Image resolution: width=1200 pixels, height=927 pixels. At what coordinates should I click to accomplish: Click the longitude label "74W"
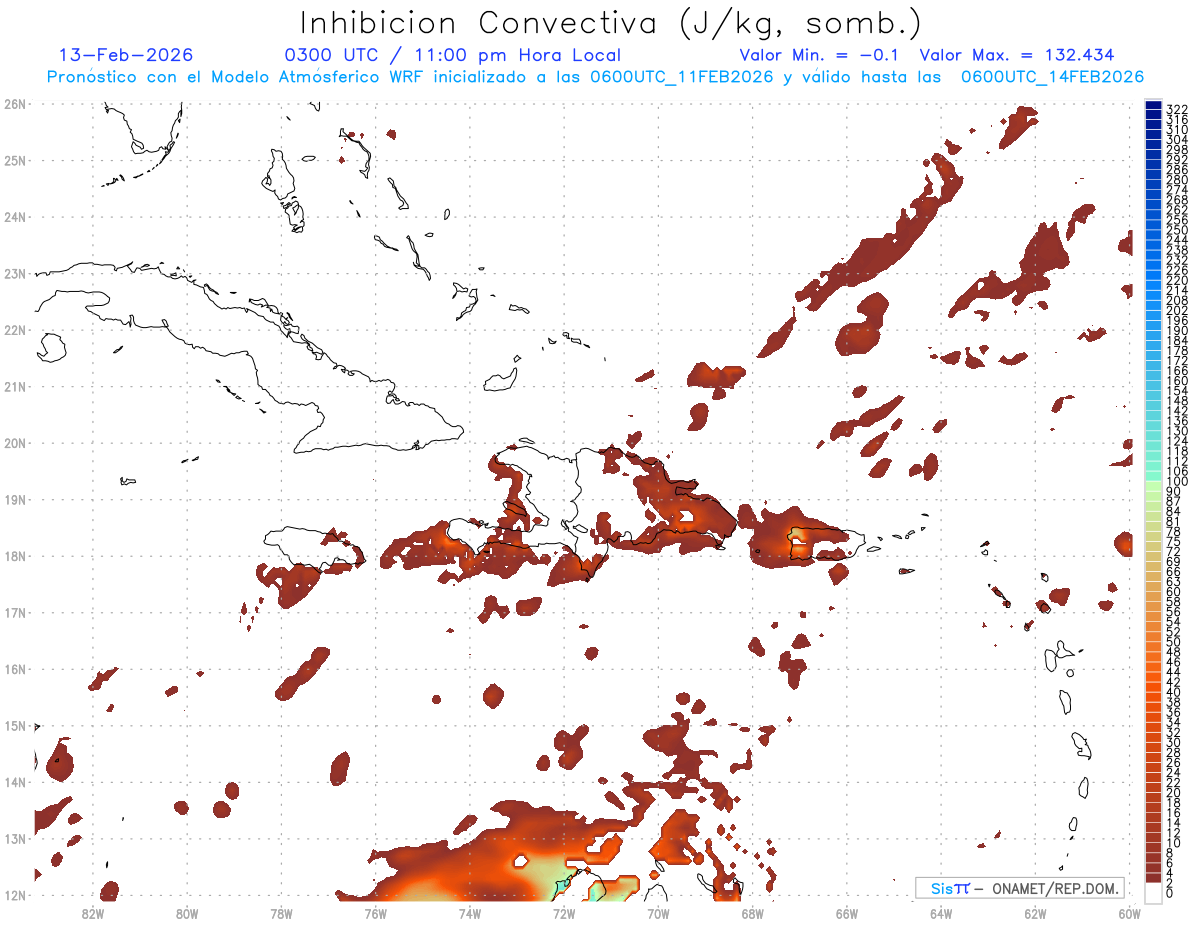470,913
